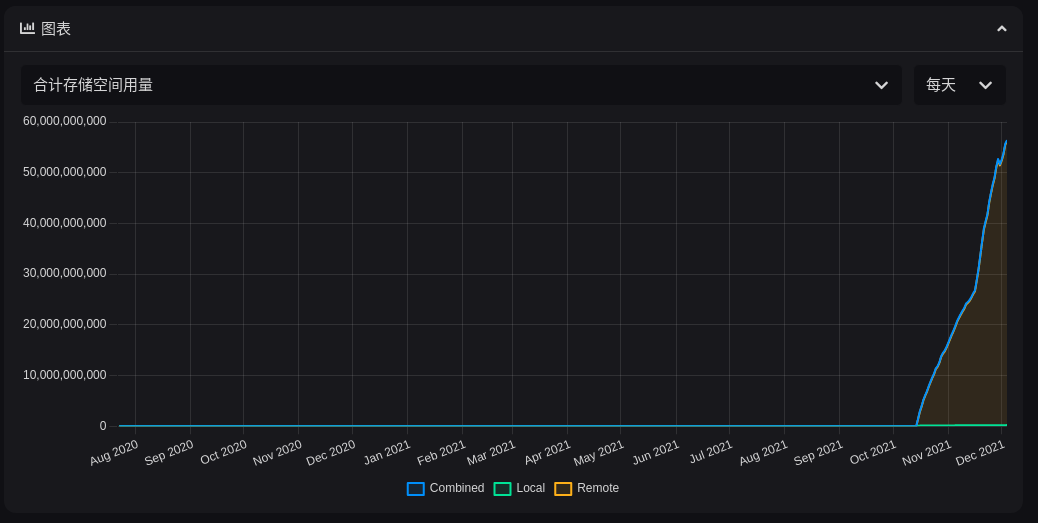Toggle the Remote series via orange legend box
The height and width of the screenshot is (523, 1038).
(563, 489)
